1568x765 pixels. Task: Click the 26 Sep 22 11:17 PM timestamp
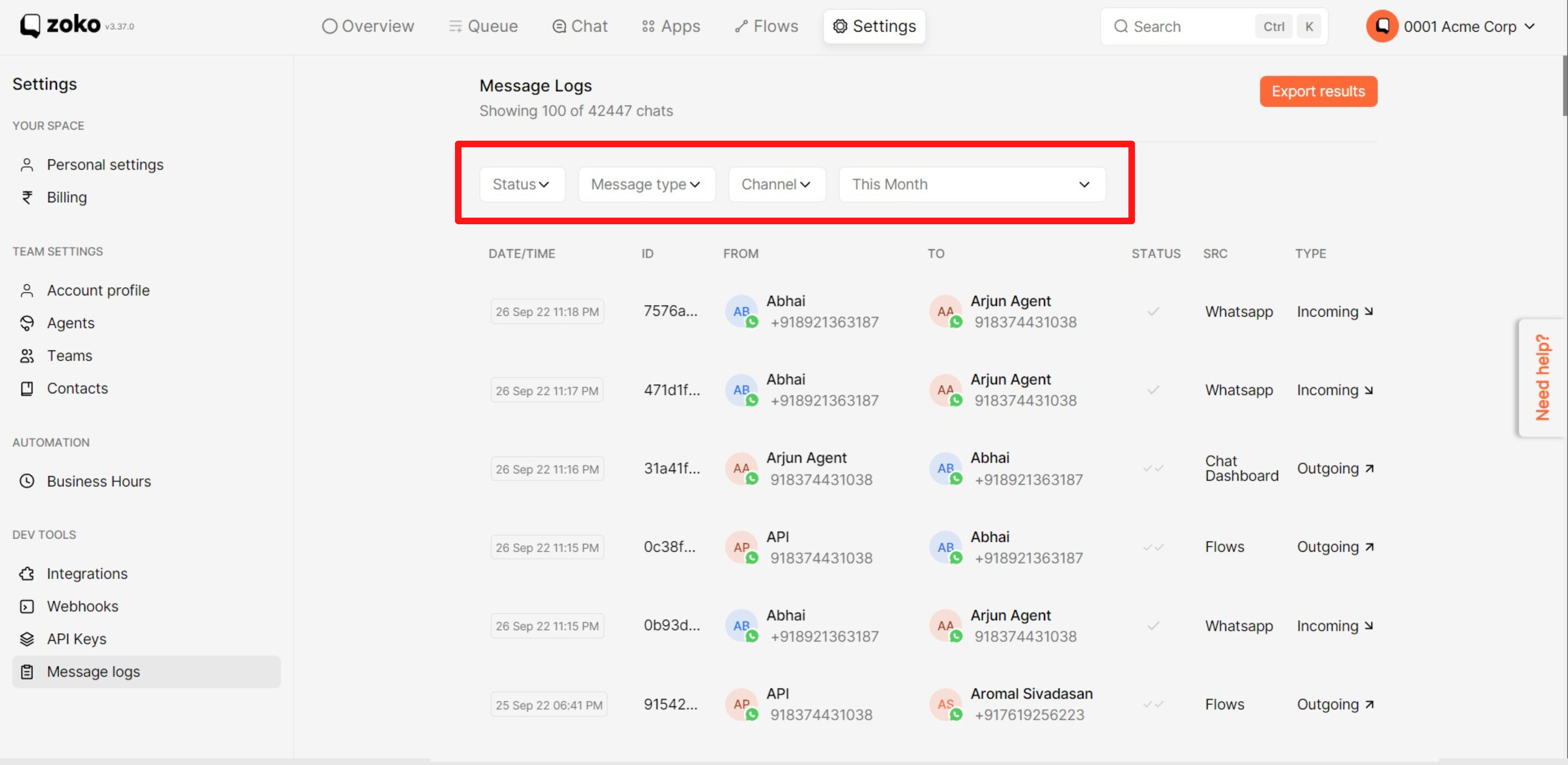547,390
